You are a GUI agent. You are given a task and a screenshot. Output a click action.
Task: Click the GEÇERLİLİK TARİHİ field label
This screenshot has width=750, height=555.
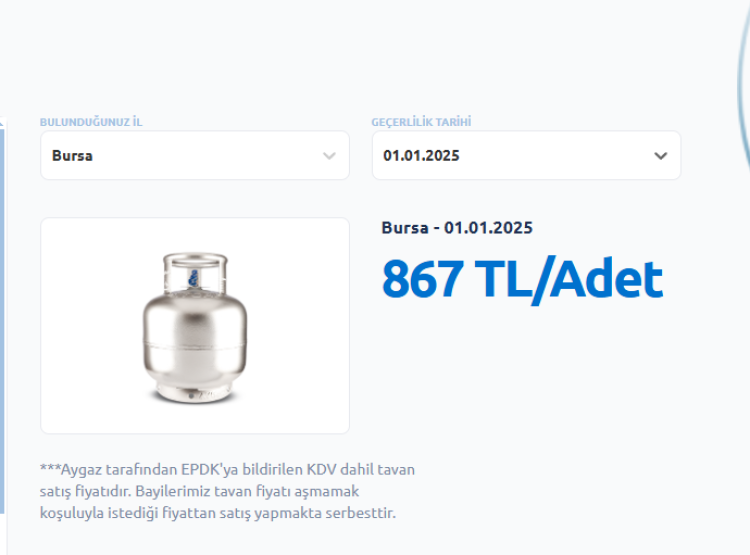tap(421, 122)
